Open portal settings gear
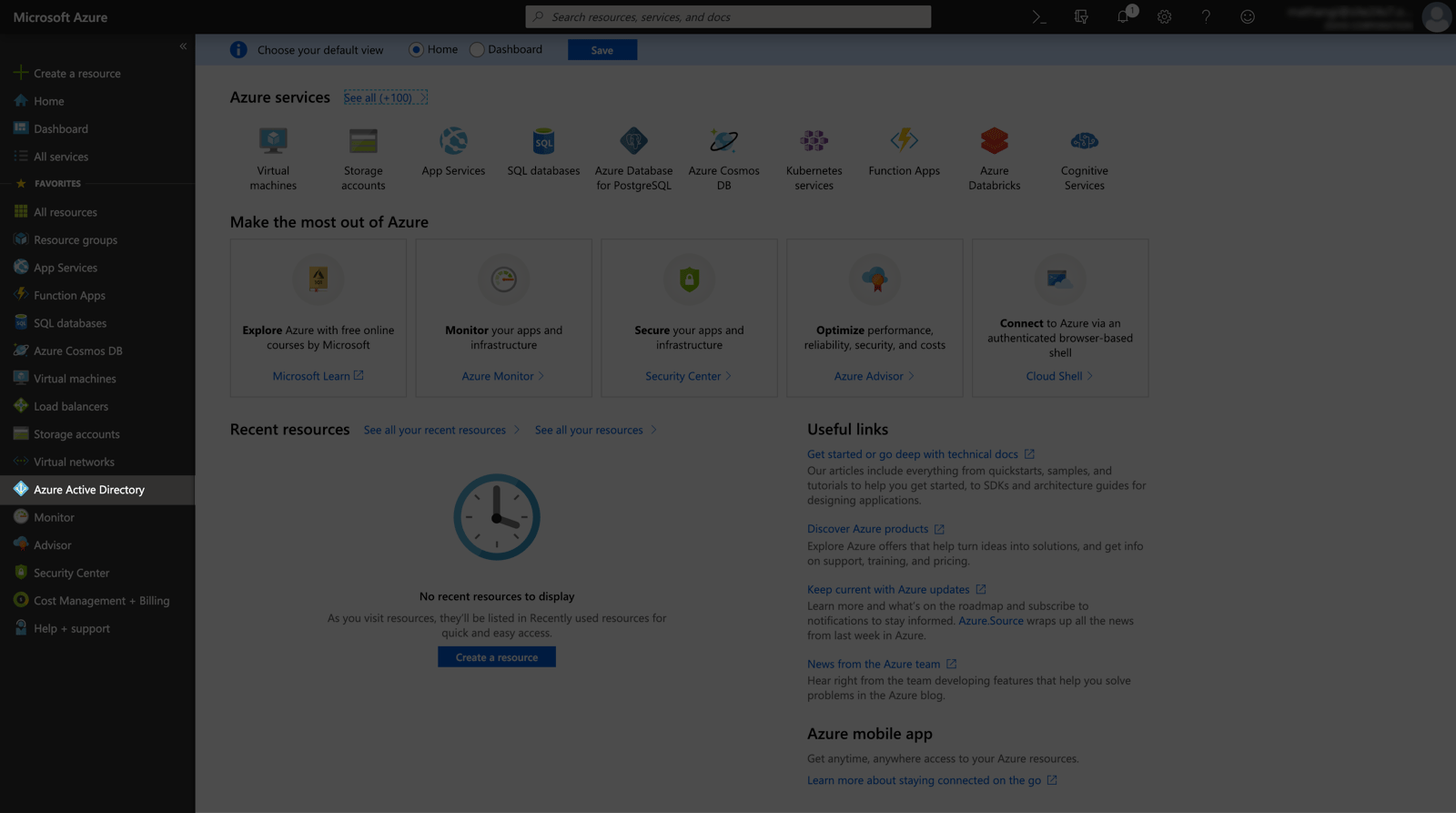The height and width of the screenshot is (813, 1456). pos(1164,16)
